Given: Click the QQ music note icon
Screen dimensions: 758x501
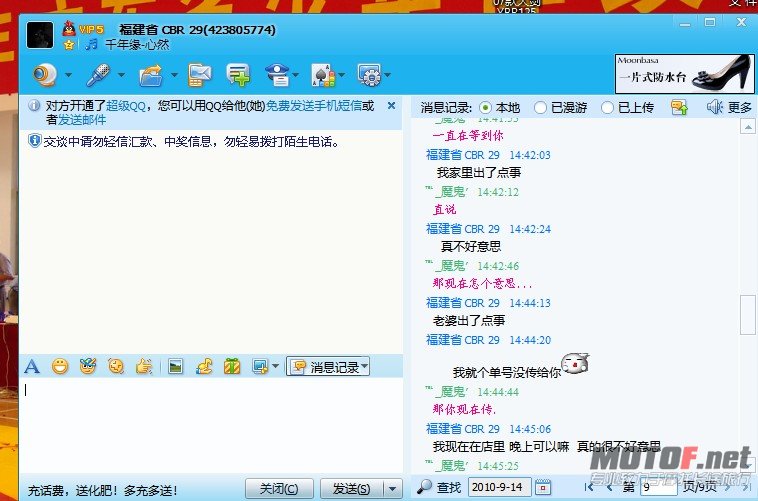Looking at the screenshot, I should tap(91, 45).
